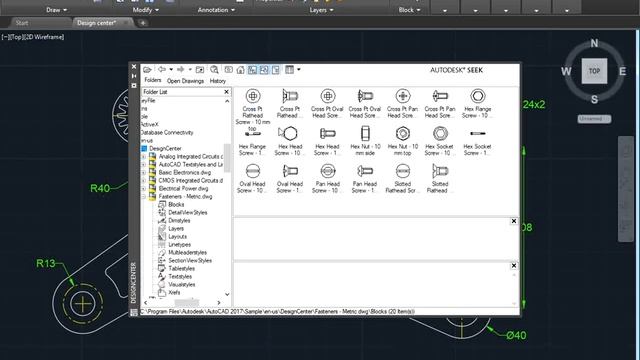The image size is (640, 360).
Task: Switch to the History tab
Action: [218, 81]
